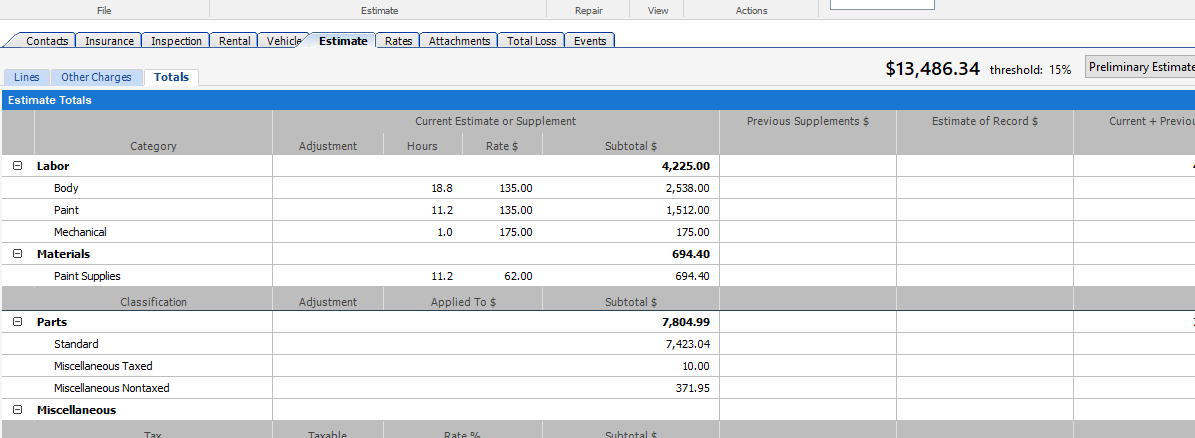Switch to the Contacts tab
Viewport: 1195px width, 438px height.
point(46,41)
